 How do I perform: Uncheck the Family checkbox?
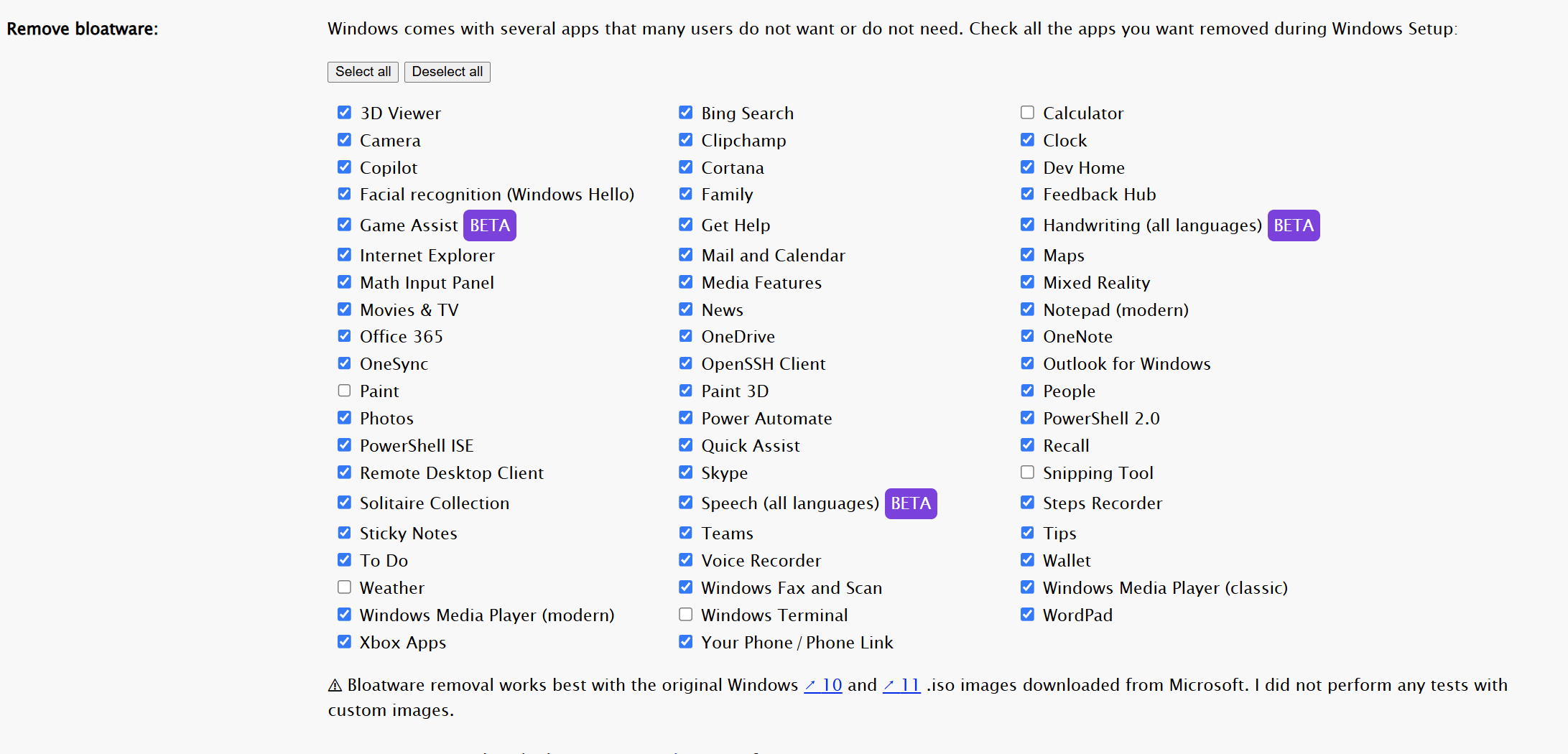pos(686,194)
